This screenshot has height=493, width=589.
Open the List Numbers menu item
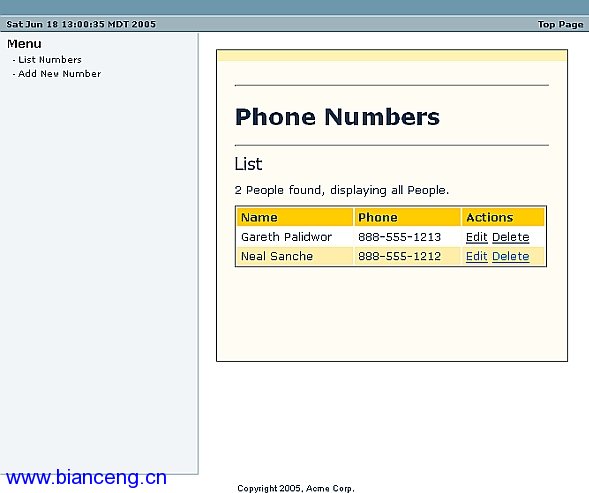tap(50, 60)
